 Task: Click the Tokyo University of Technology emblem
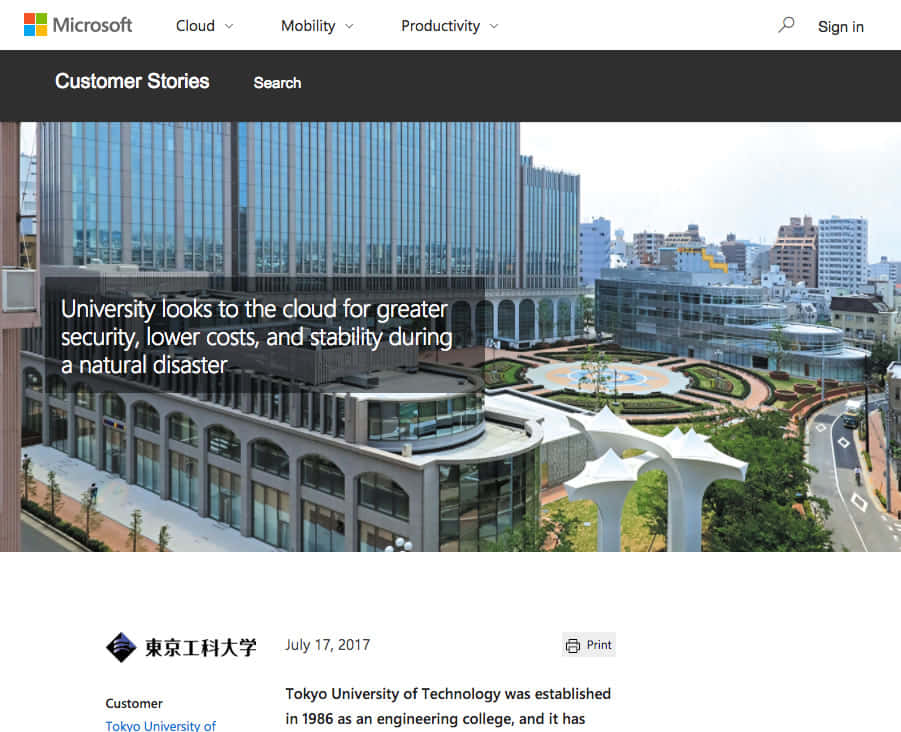121,647
